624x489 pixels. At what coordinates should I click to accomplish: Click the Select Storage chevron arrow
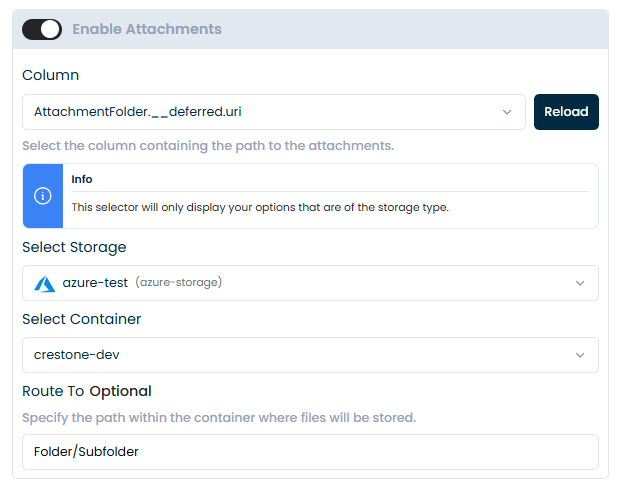(580, 283)
